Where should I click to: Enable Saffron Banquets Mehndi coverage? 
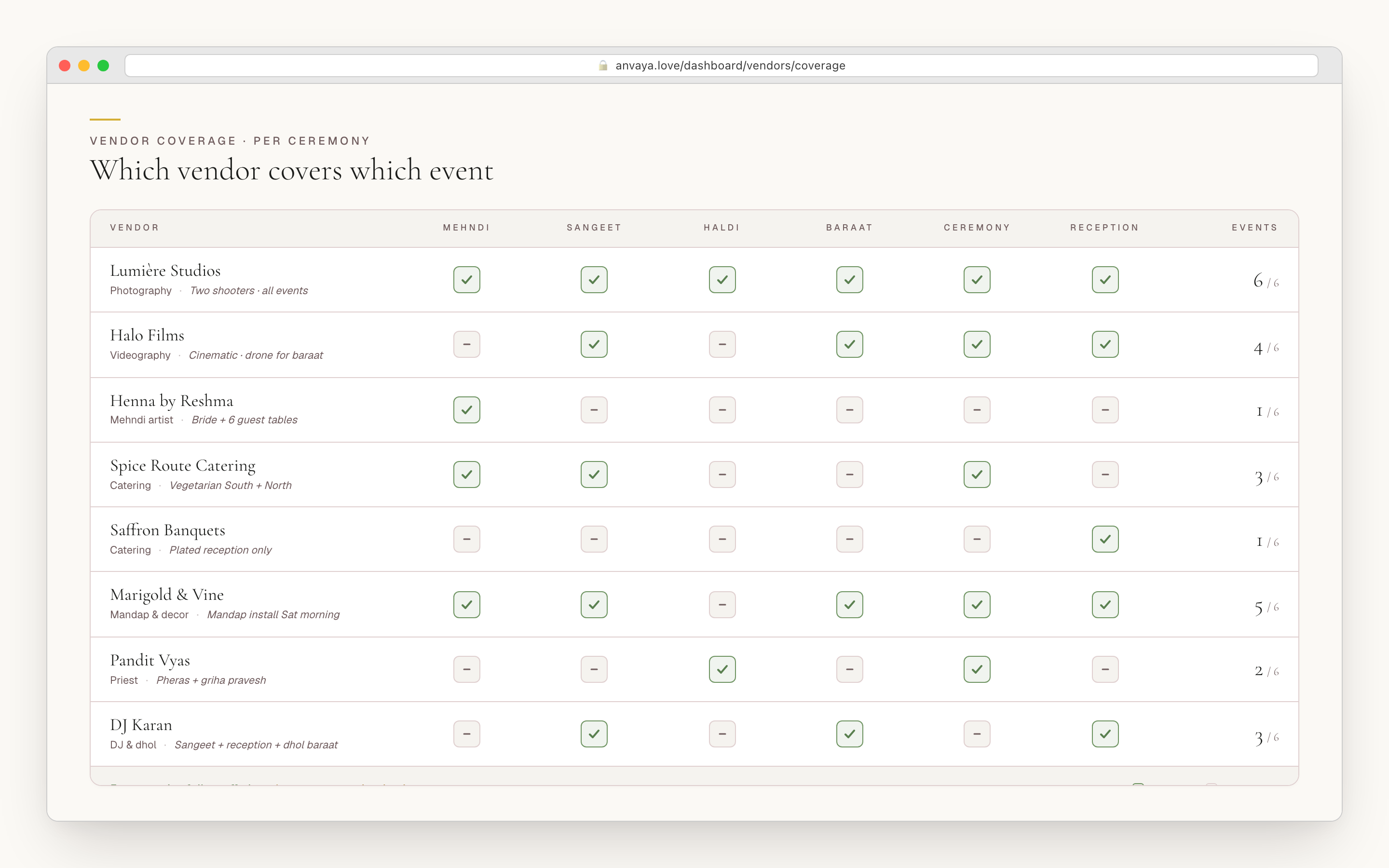[x=467, y=539]
